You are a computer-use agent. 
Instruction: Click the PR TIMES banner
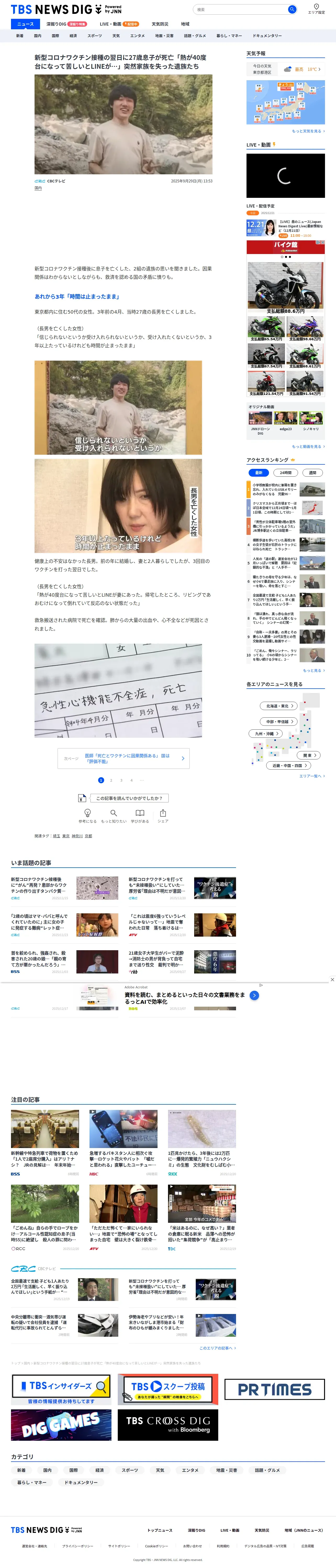click(275, 1389)
